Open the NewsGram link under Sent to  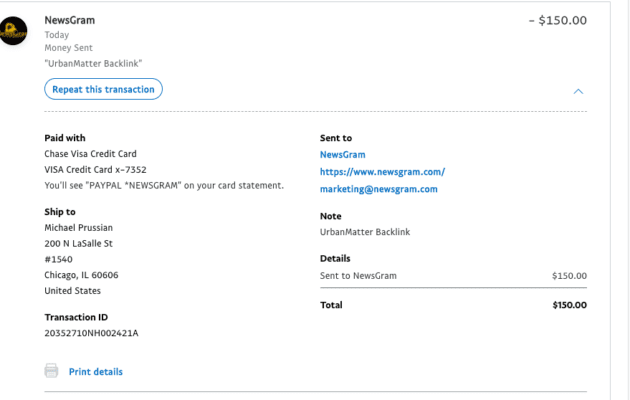tap(342, 155)
